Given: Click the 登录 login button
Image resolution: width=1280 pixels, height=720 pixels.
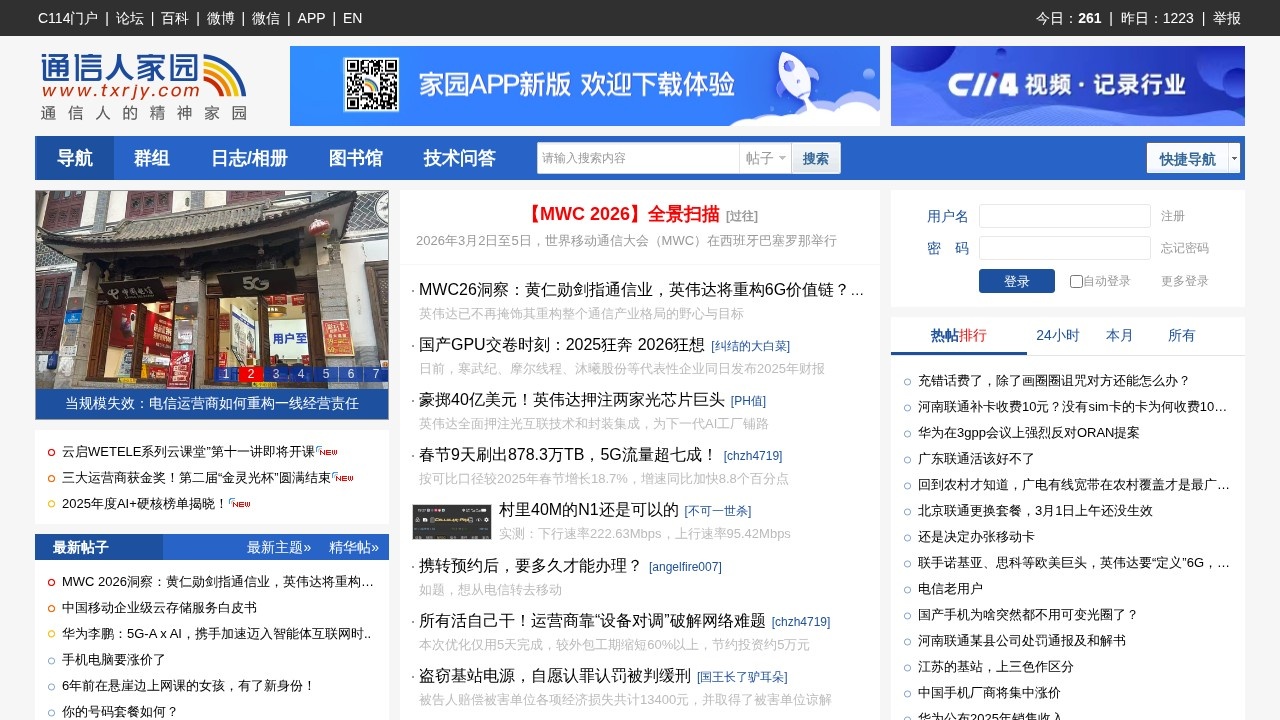Looking at the screenshot, I should pyautogui.click(x=1016, y=281).
